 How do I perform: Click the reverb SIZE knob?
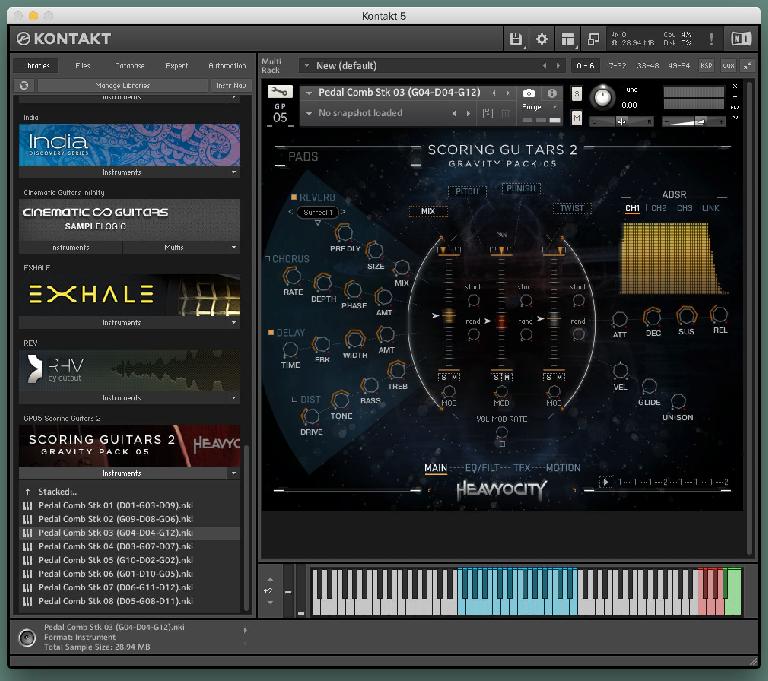(x=375, y=250)
